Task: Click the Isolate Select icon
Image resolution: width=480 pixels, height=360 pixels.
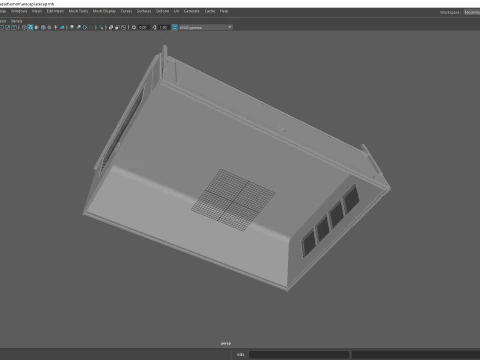Action: [101, 27]
